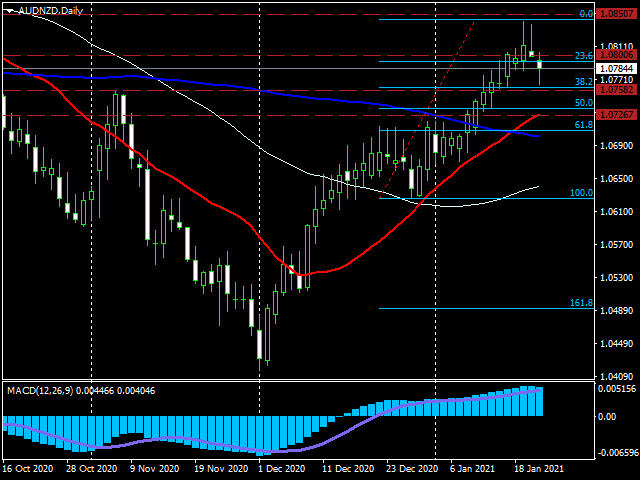
Task: Open the chart menu triangle beside AUDNZD,Daily
Action: (11, 11)
